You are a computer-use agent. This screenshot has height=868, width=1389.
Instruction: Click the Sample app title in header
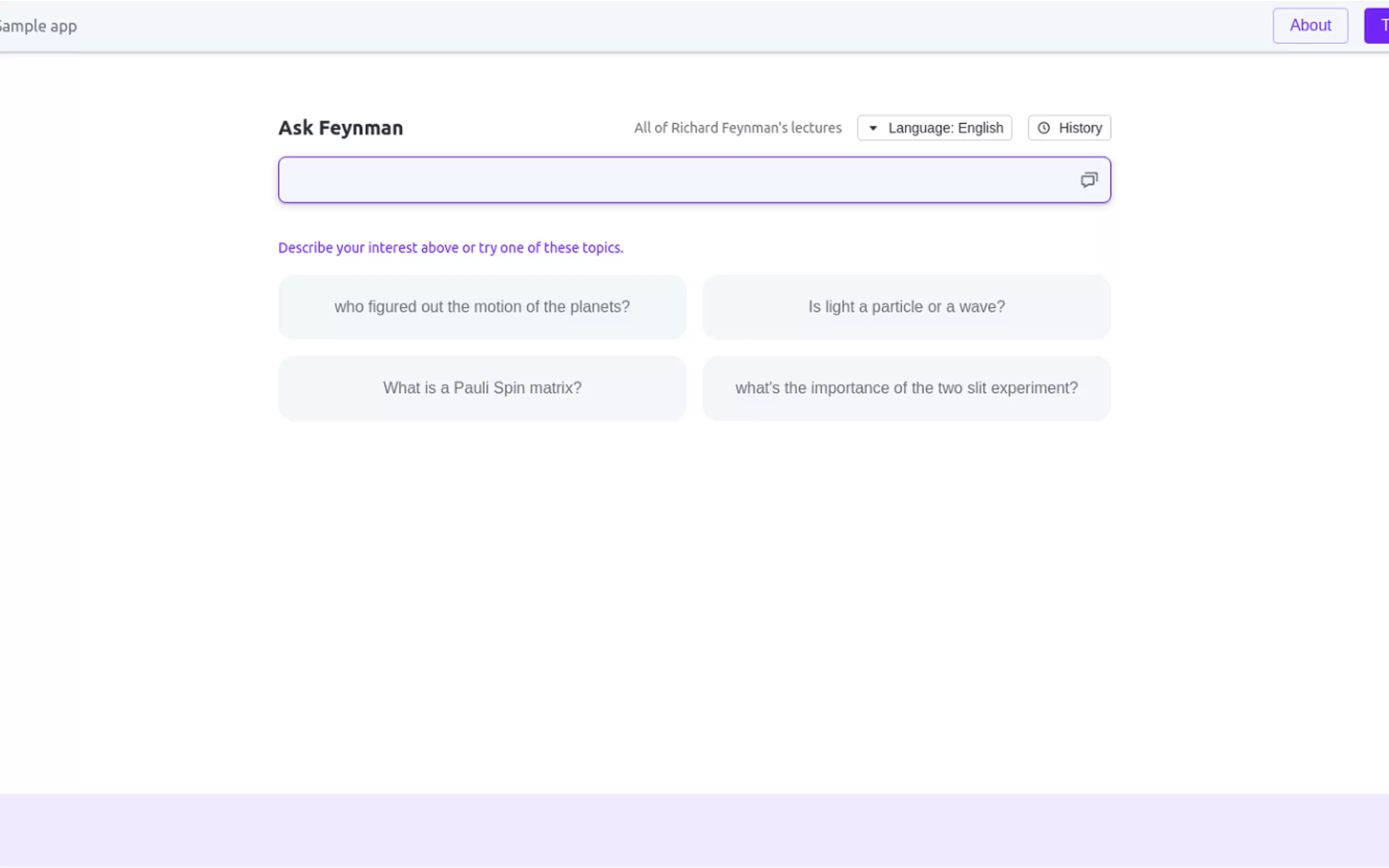pyautogui.click(x=38, y=26)
